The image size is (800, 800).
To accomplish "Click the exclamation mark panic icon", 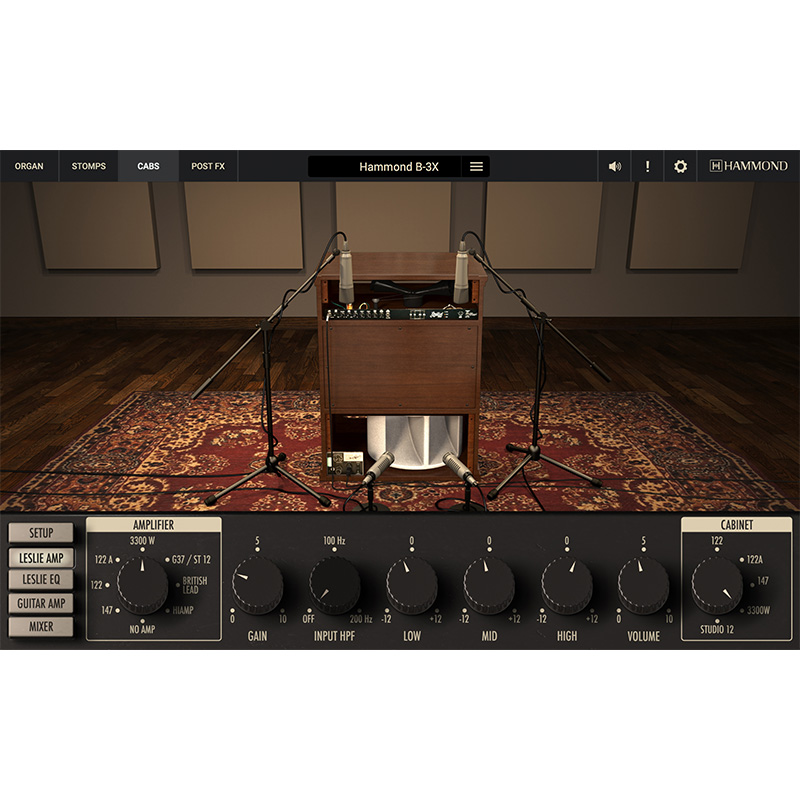I will coord(647,166).
